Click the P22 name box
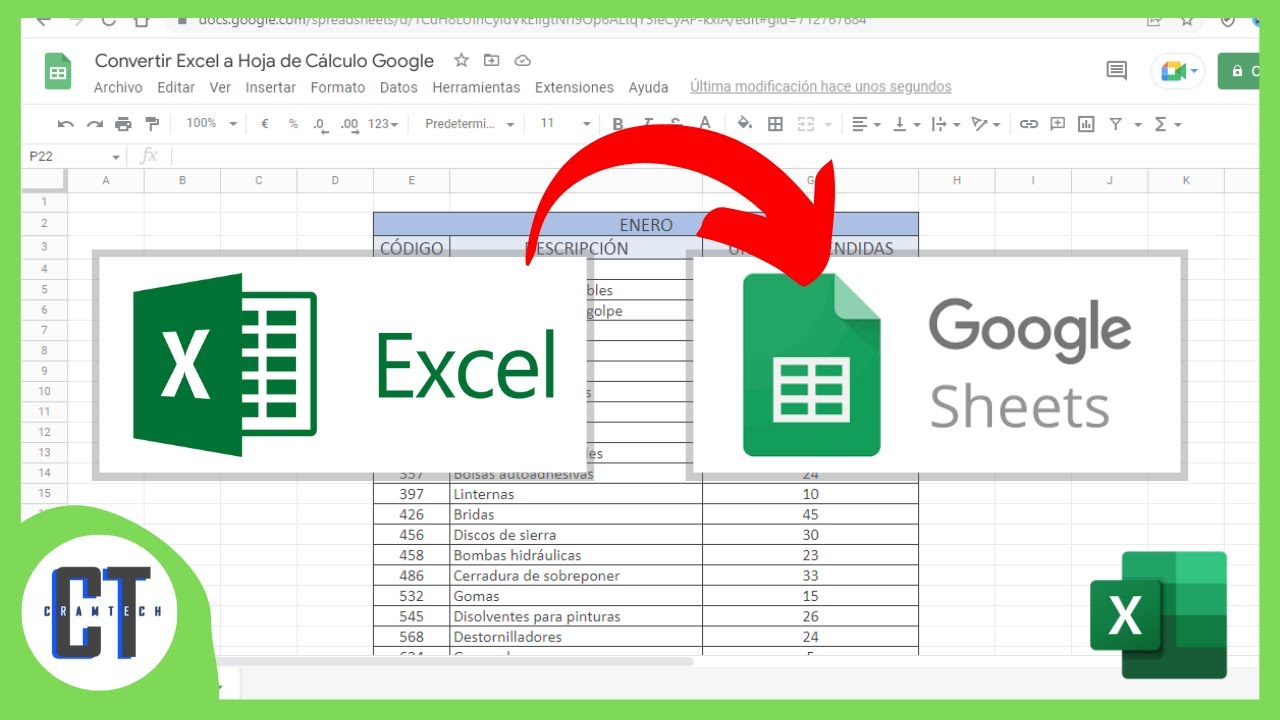1280x720 pixels. (66, 157)
